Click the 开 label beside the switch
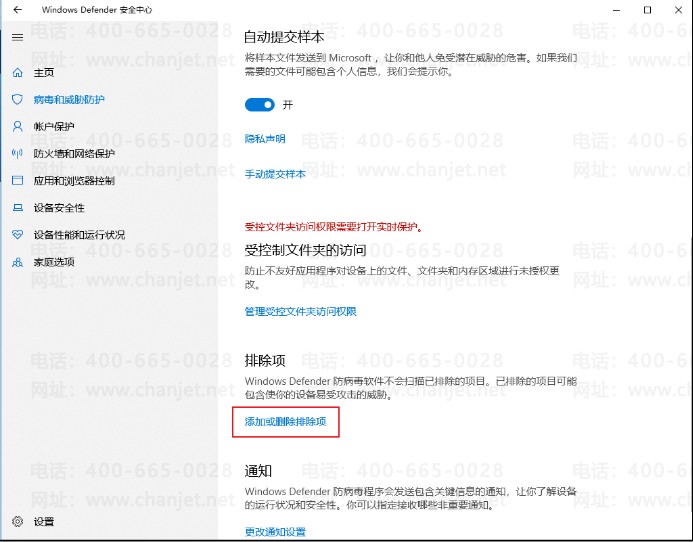The width and height of the screenshot is (693, 542). (288, 105)
